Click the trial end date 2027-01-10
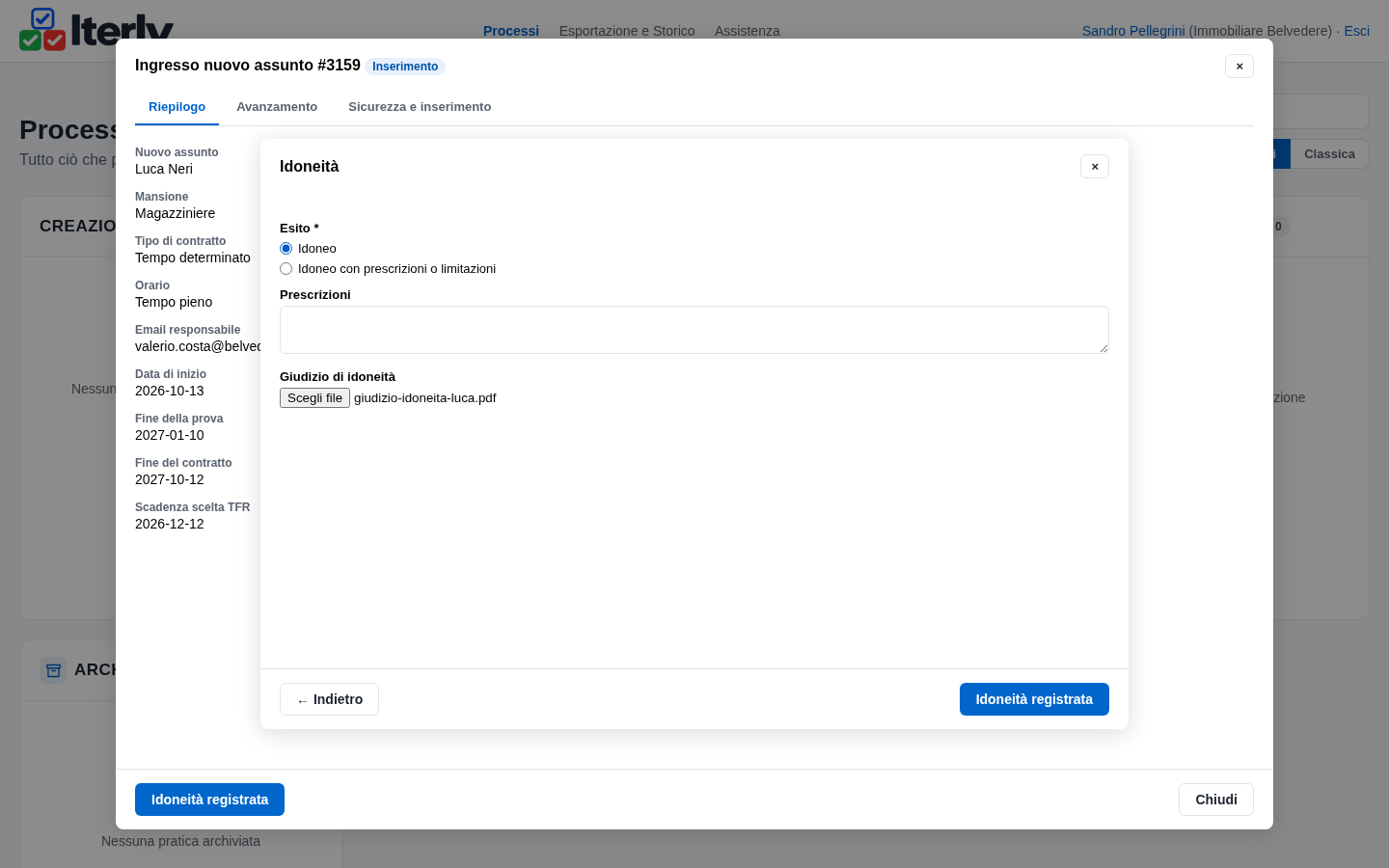The width and height of the screenshot is (1389, 868). click(x=170, y=435)
